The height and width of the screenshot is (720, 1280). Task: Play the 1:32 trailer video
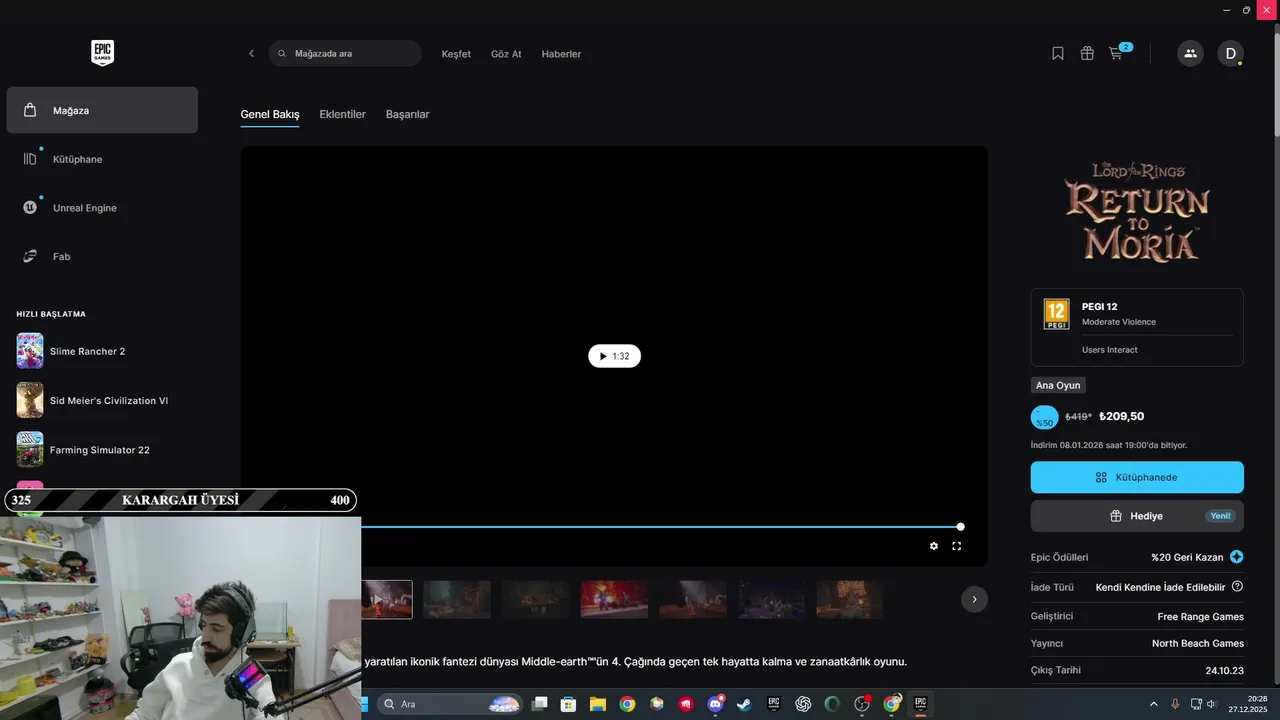(x=614, y=356)
